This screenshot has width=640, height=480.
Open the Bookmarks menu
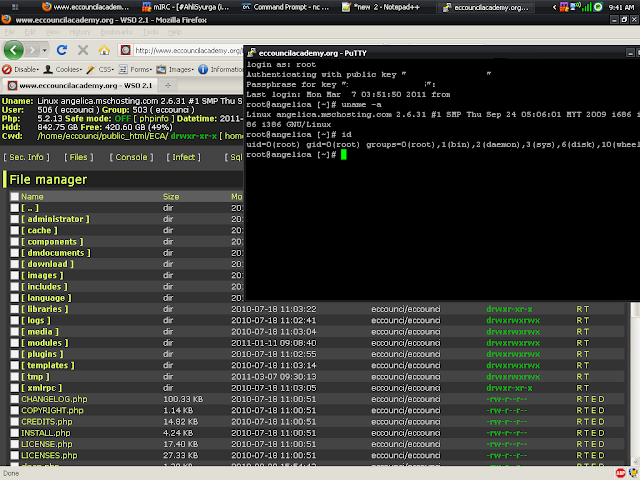pyautogui.click(x=115, y=33)
